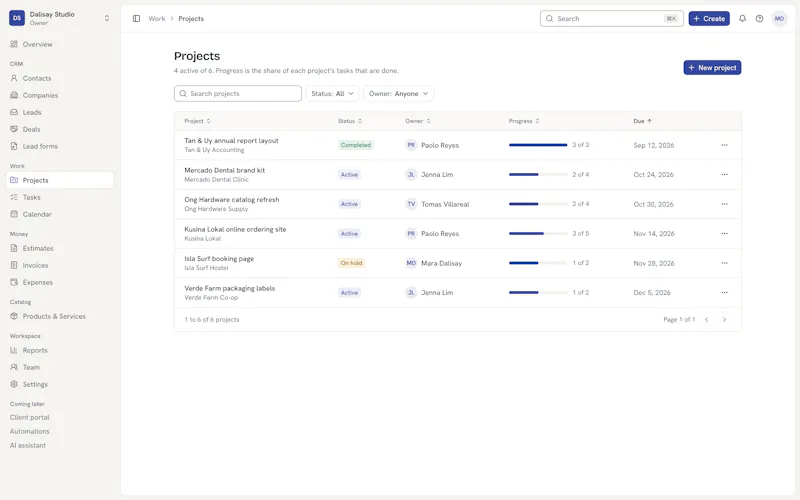Click the Contacts person icon
Viewport: 800px width, 500px height.
pos(14,78)
